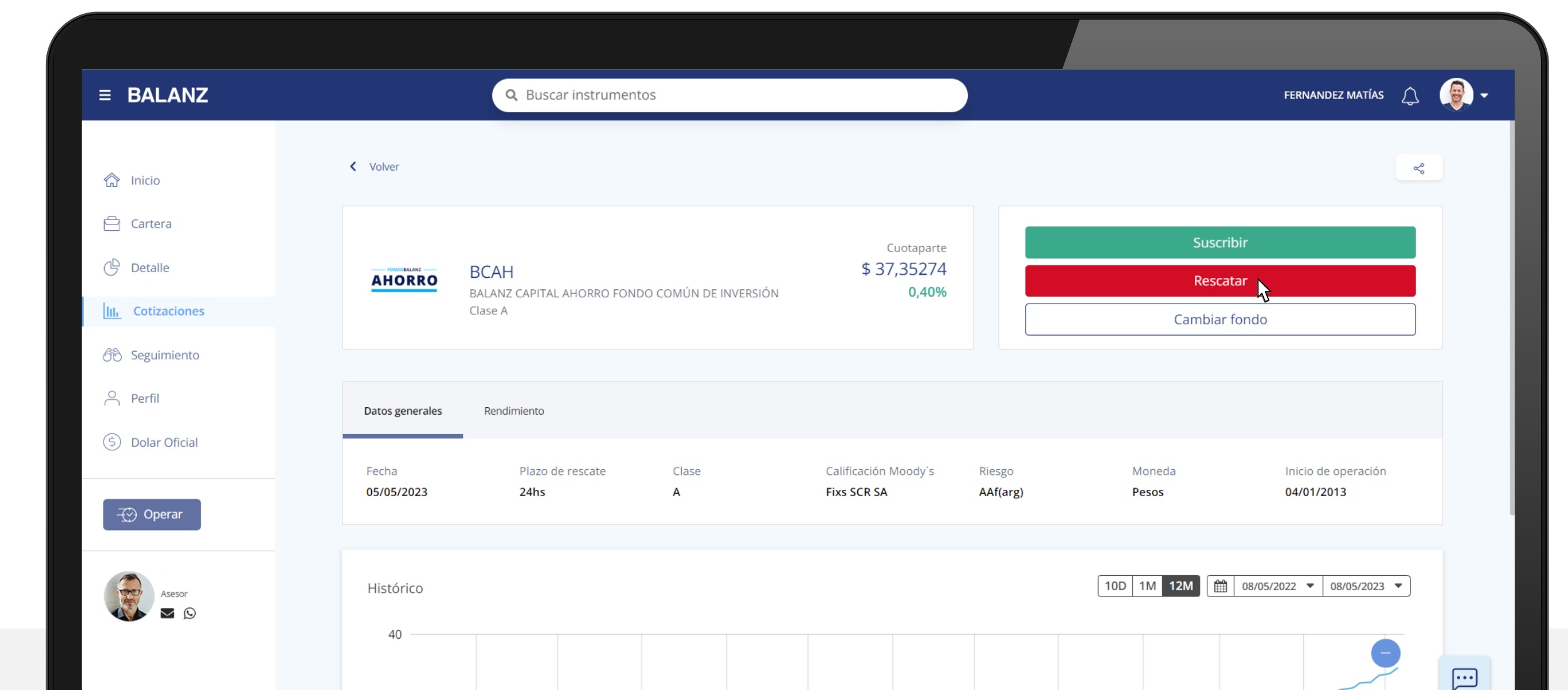Click the red Rescatar button
Screen dimensions: 1568x690
pyautogui.click(x=1220, y=281)
